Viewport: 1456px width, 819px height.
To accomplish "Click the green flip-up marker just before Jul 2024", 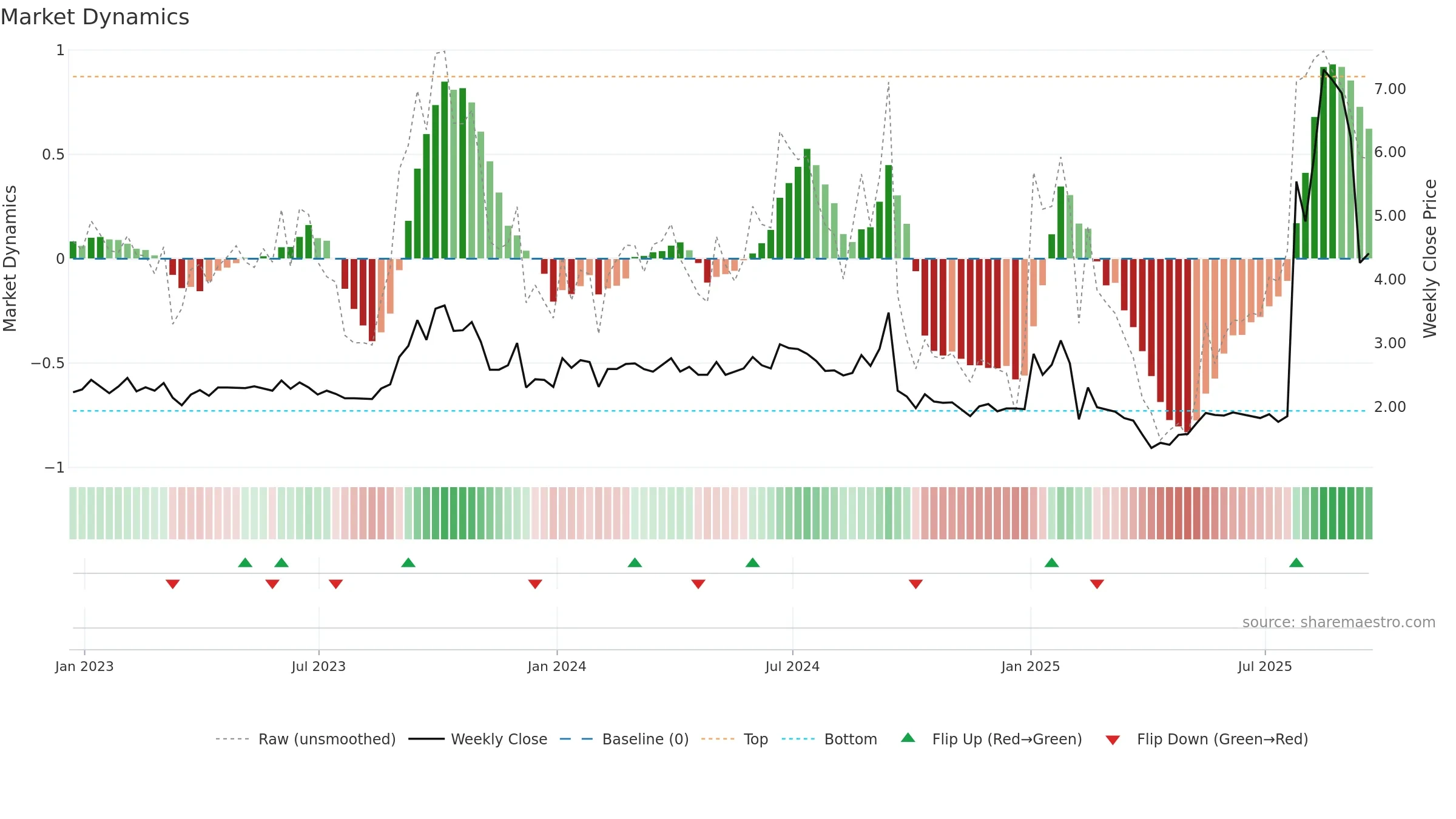I will pos(753,562).
